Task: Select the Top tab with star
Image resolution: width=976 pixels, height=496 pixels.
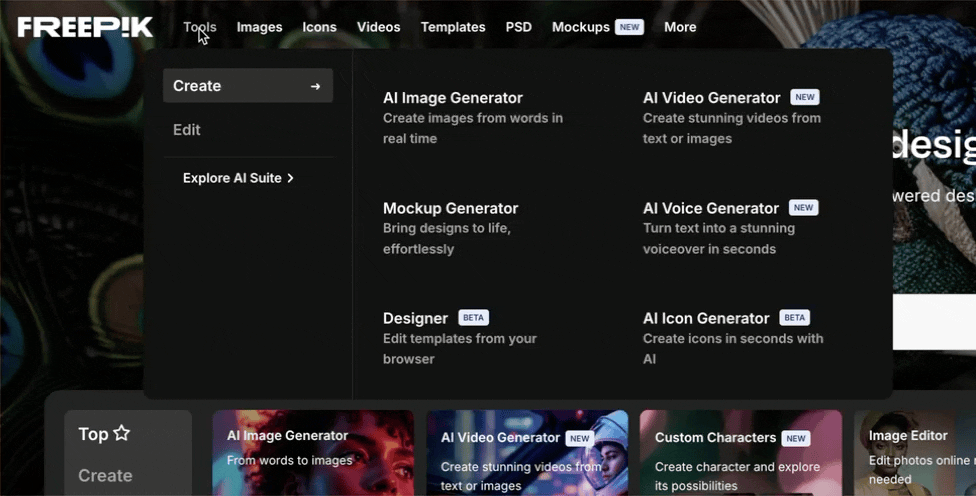Action: [104, 434]
